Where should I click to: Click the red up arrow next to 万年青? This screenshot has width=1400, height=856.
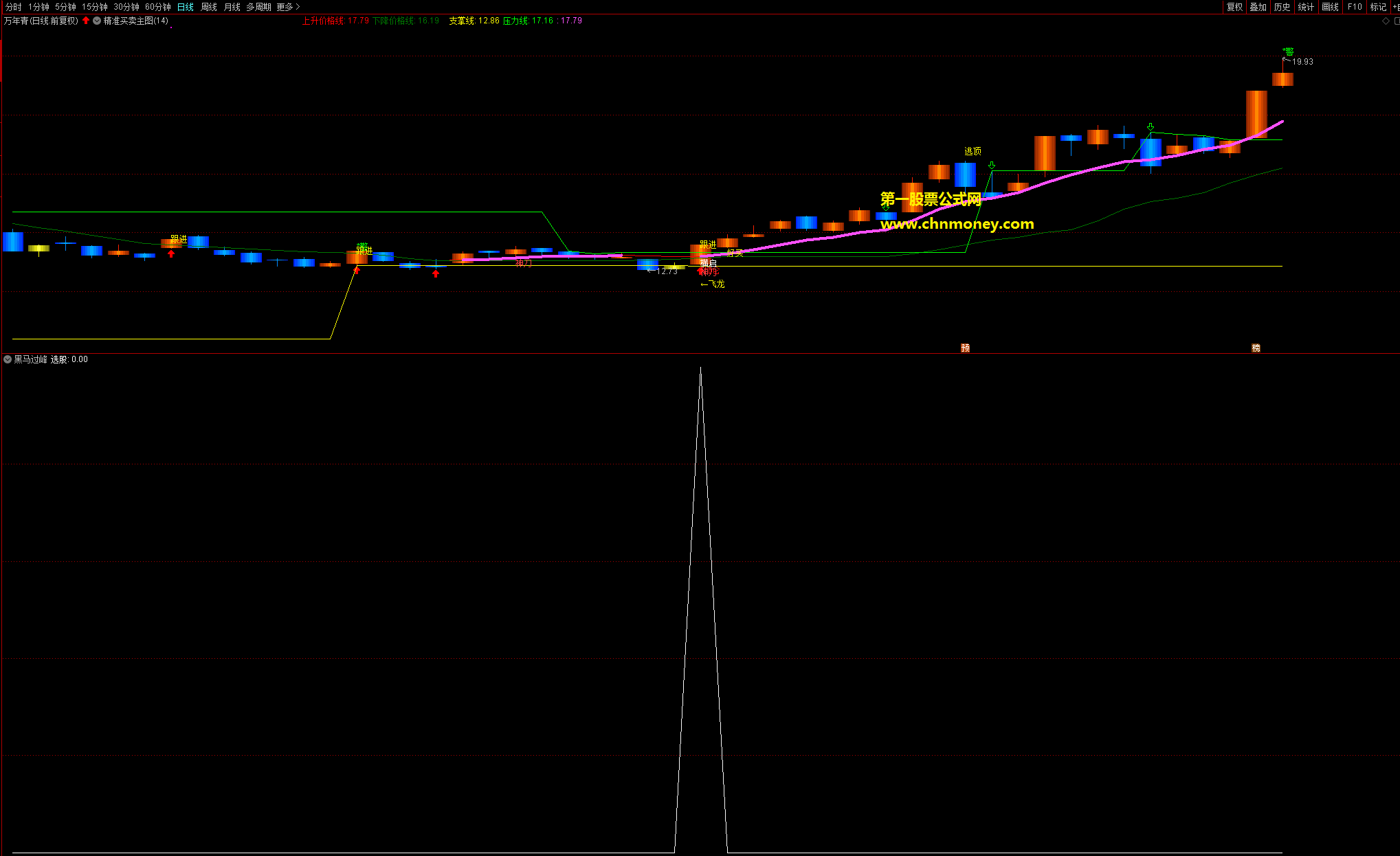click(86, 21)
